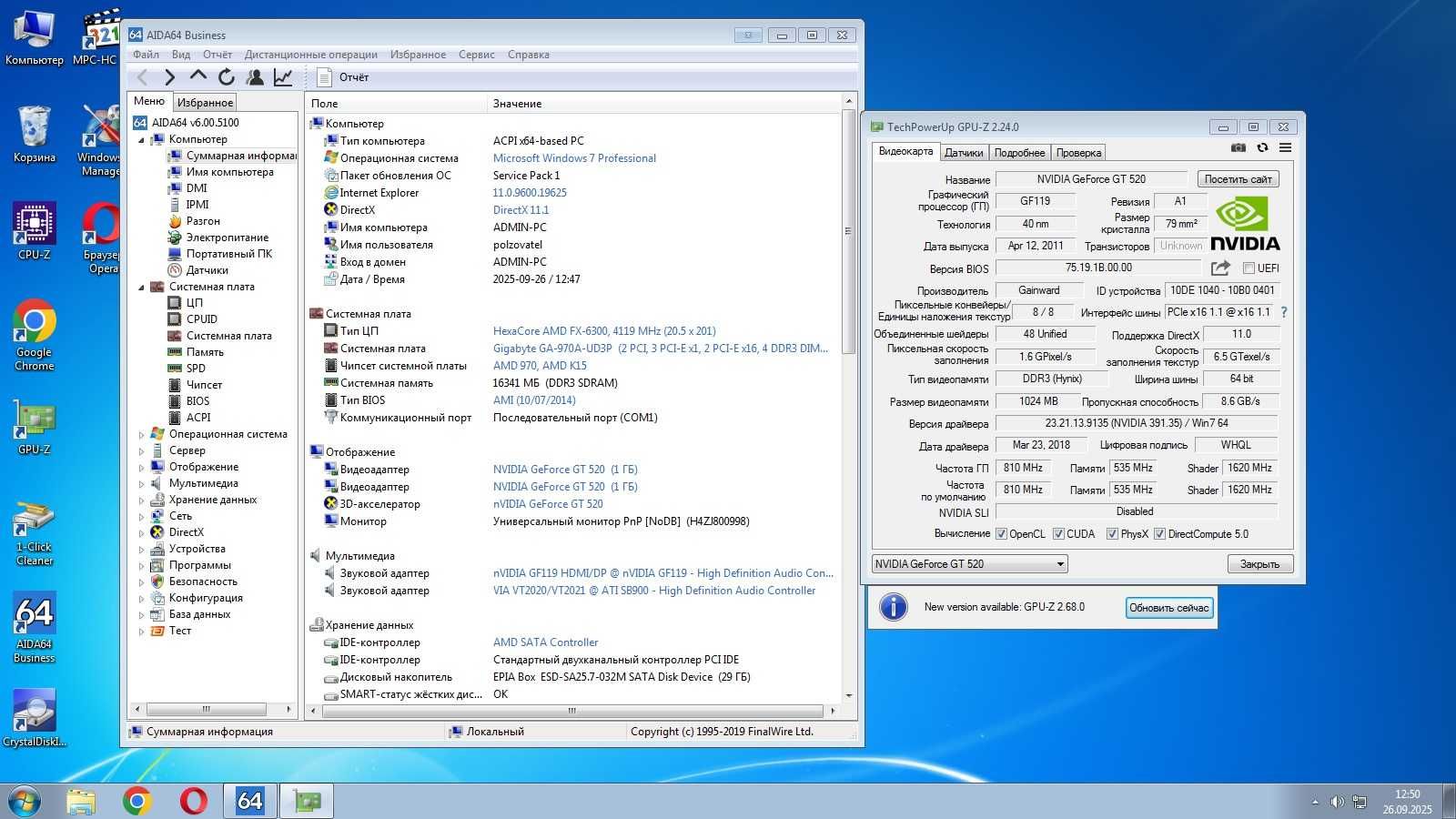The height and width of the screenshot is (819, 1456).
Task: Take a GPU-Z screenshot with camera icon
Action: [x=1239, y=147]
